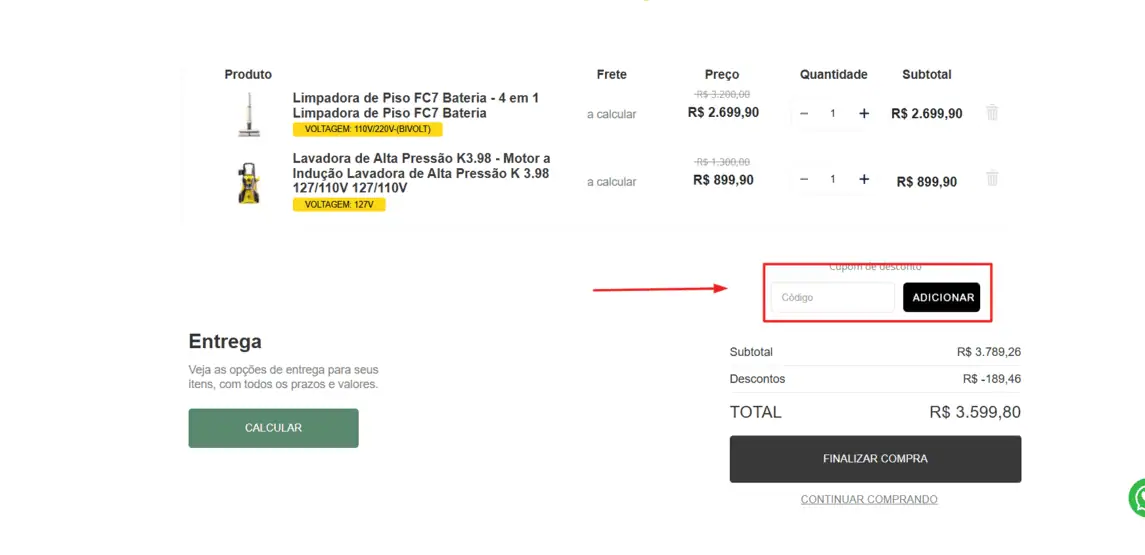Open Limpadora de Piso FC7 Bateria product title

416,105
